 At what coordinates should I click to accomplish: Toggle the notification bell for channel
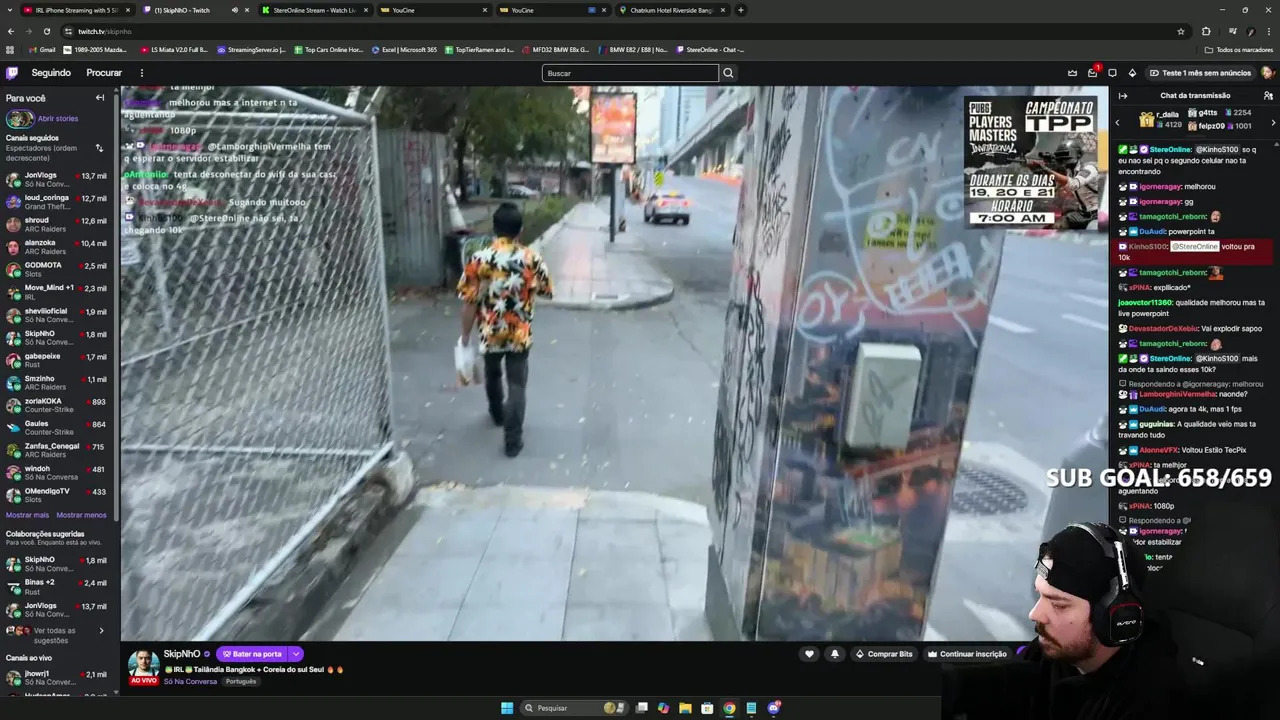835,654
